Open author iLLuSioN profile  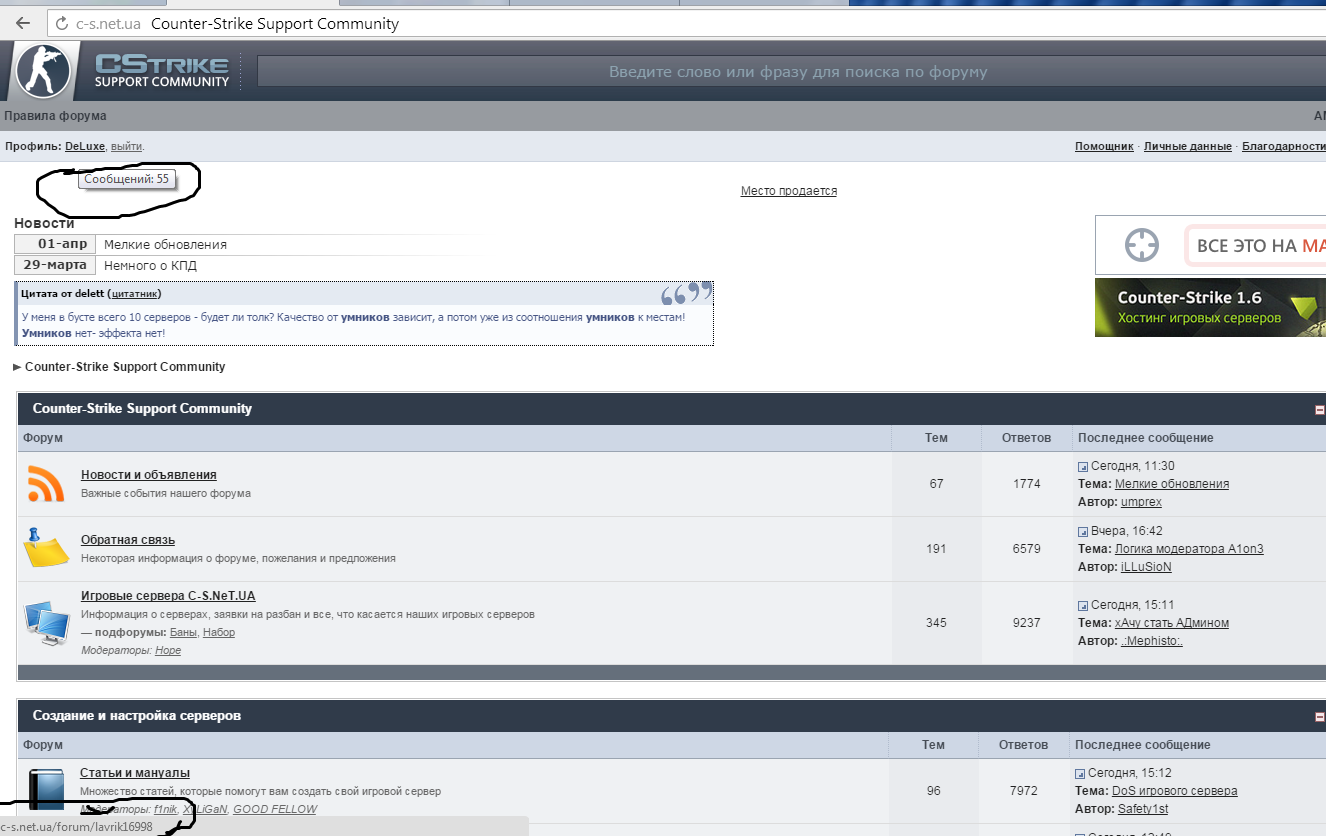(1146, 566)
